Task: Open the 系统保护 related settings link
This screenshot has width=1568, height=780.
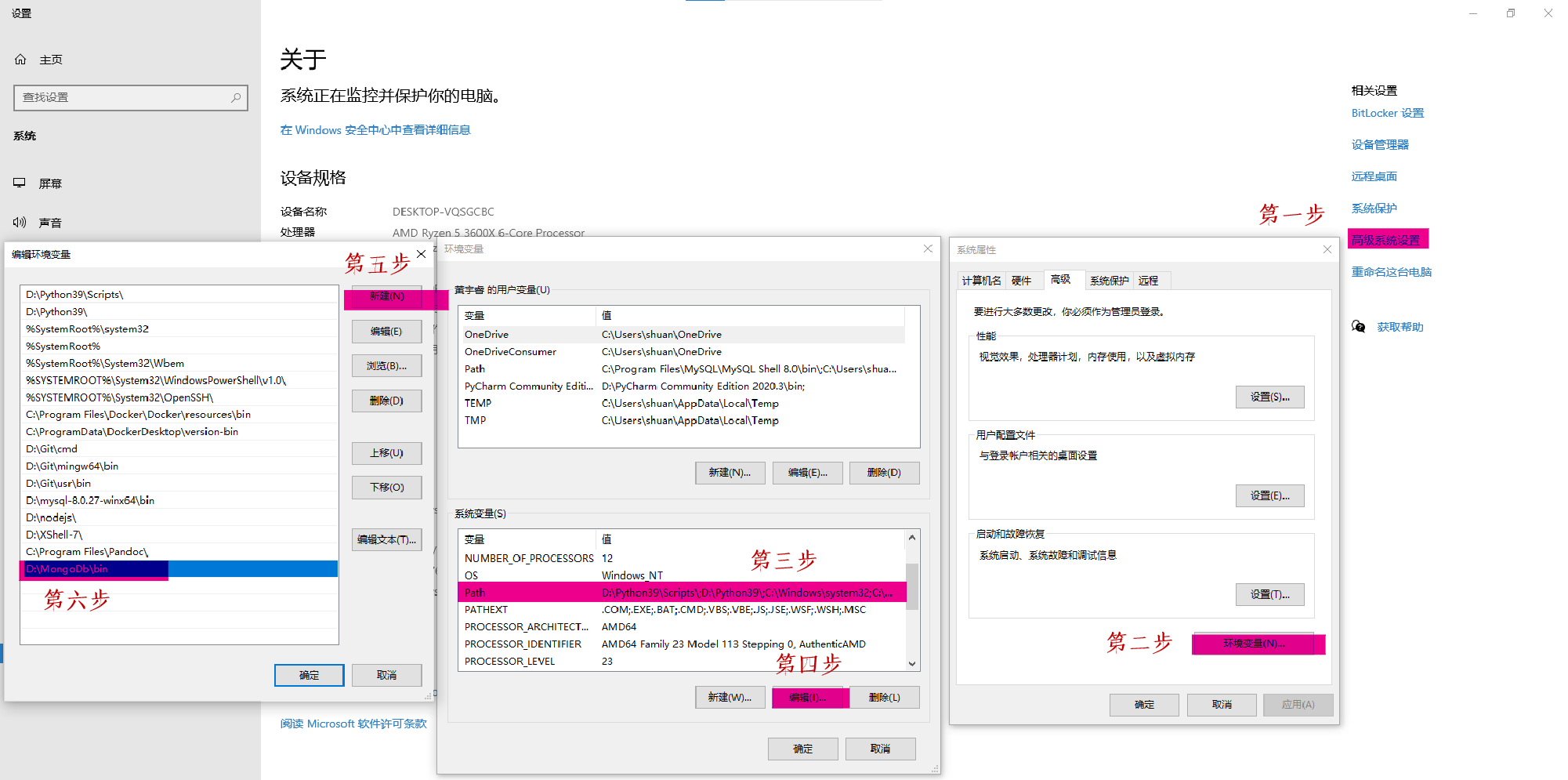Action: pos(1374,209)
